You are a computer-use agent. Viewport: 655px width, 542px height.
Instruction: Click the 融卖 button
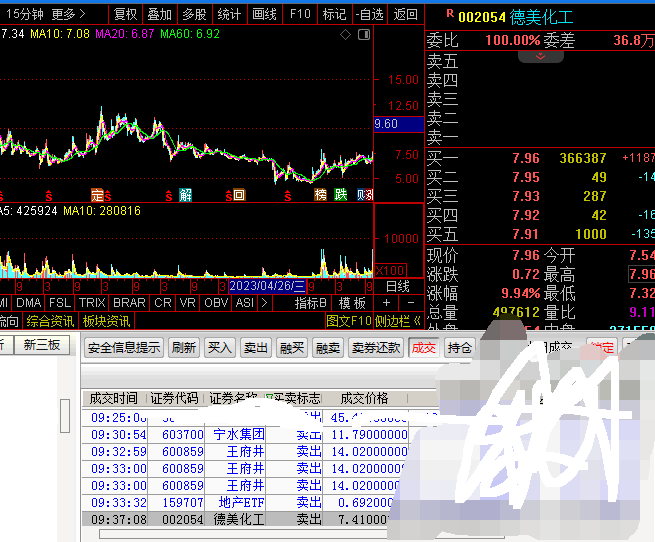pos(328,348)
